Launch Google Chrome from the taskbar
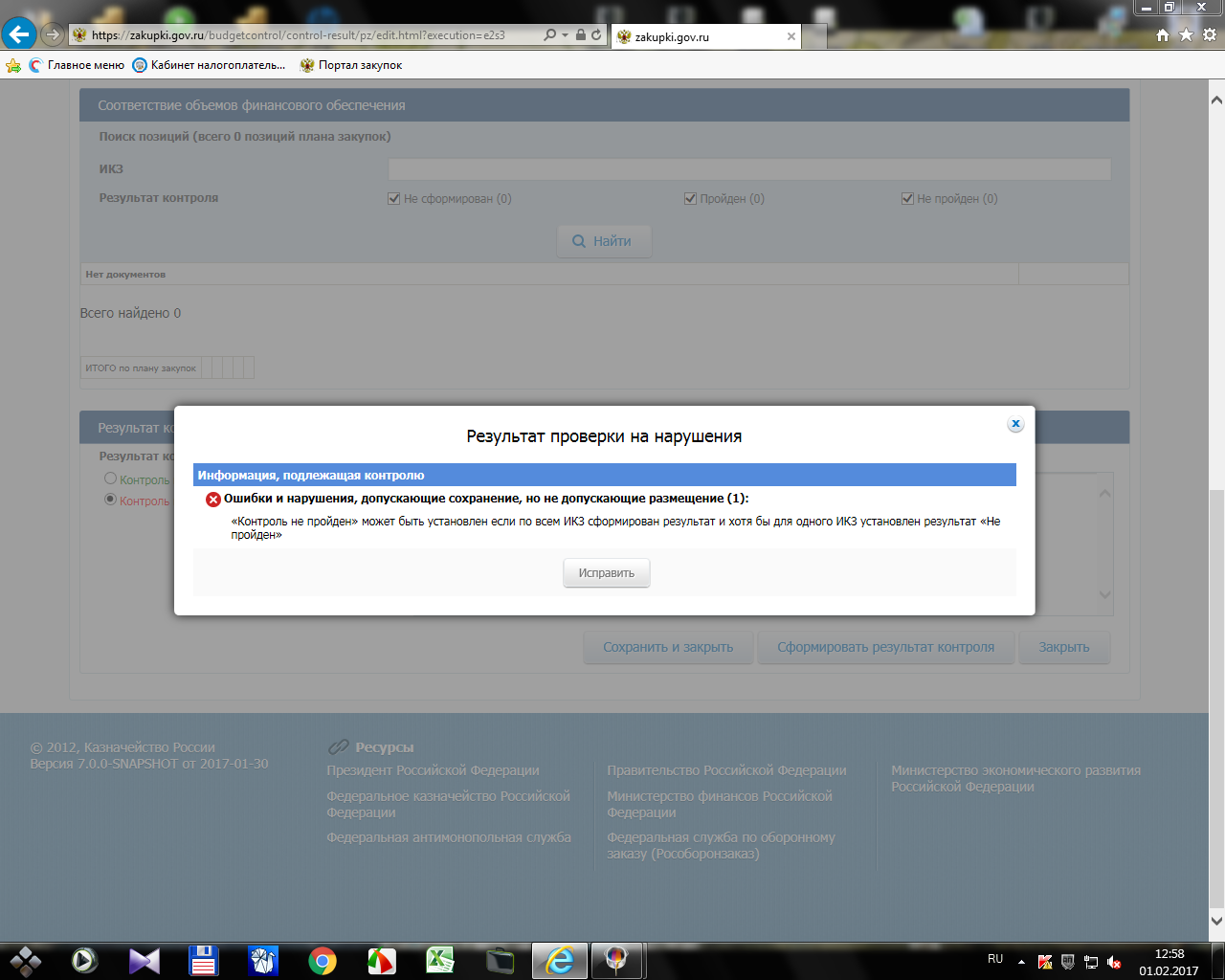Screen dimensions: 1225x980 (323, 960)
